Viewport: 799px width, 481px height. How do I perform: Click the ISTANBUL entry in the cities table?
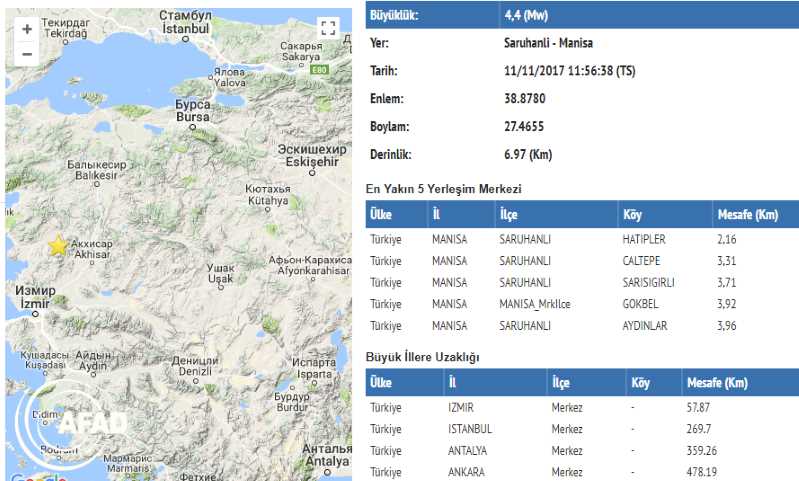pos(470,429)
